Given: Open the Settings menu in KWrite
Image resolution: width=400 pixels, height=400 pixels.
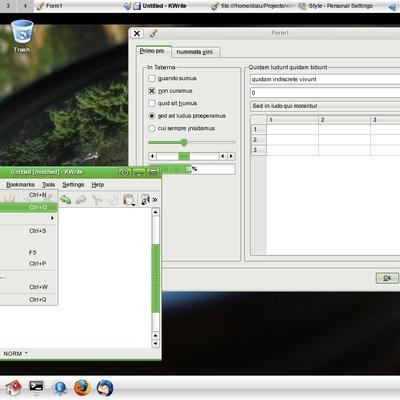Looking at the screenshot, I should click(x=73, y=184).
